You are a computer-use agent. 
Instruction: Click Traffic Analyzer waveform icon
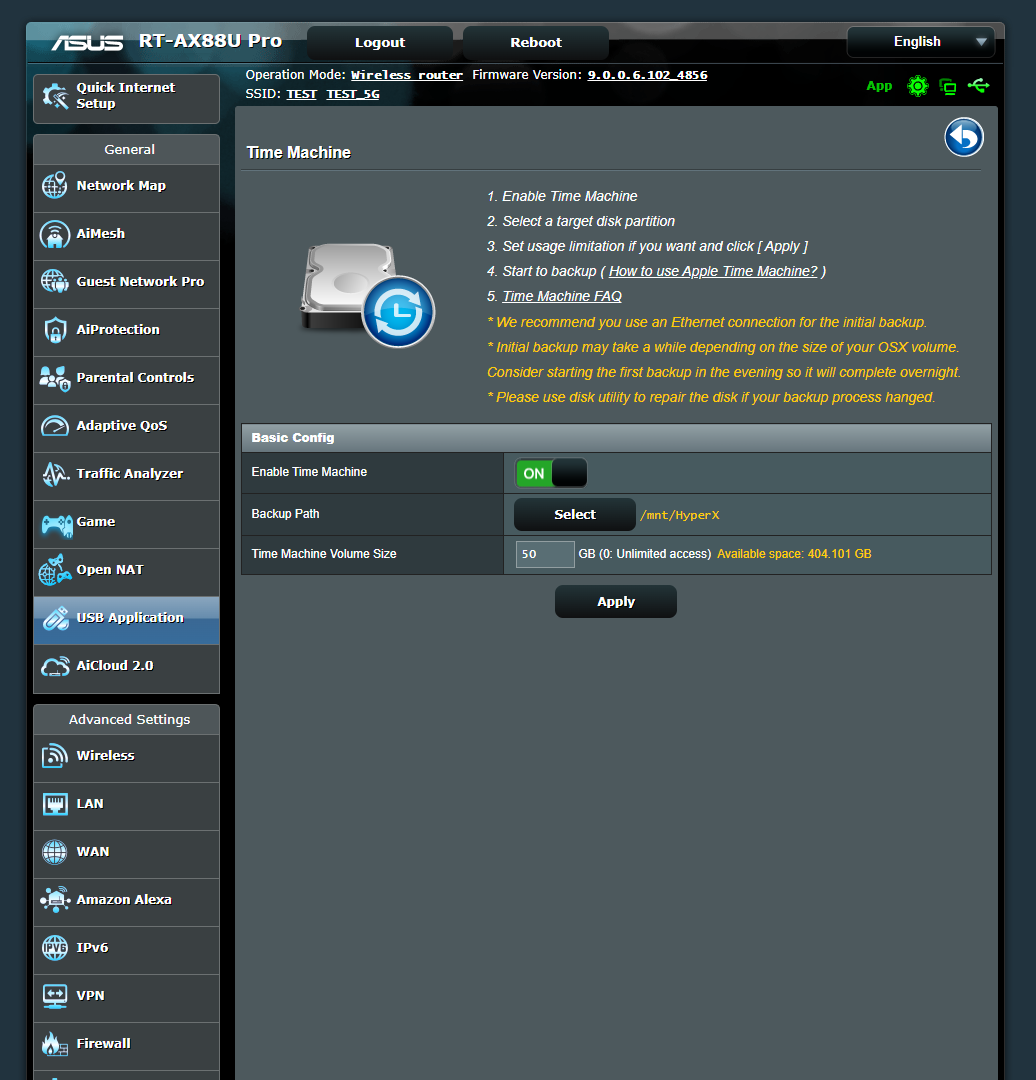click(55, 475)
